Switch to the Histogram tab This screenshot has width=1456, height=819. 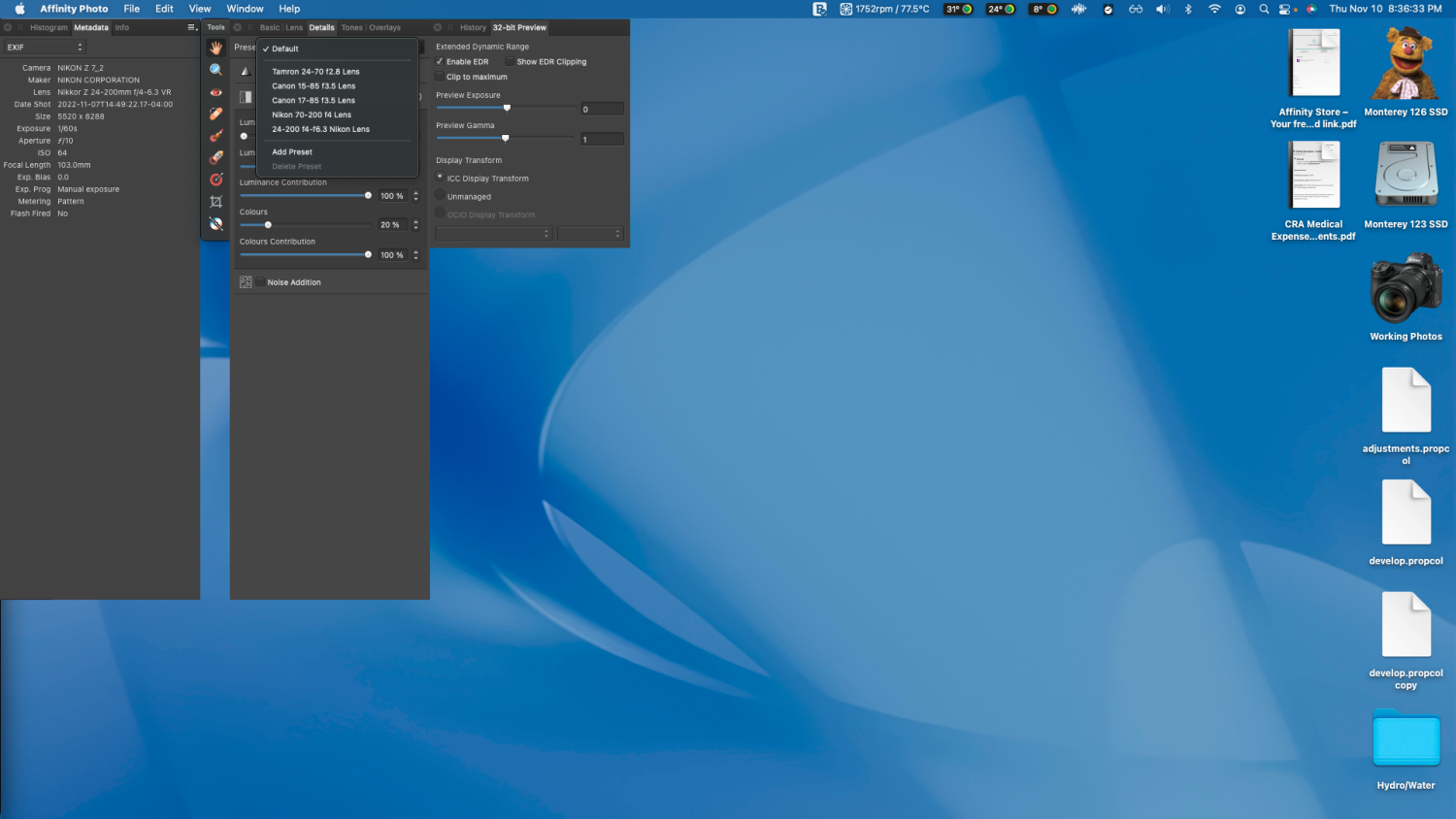point(49,27)
